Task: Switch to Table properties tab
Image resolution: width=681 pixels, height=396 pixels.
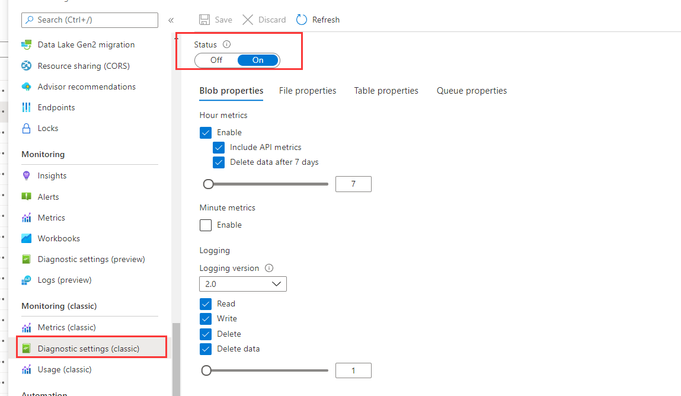Action: 386,91
